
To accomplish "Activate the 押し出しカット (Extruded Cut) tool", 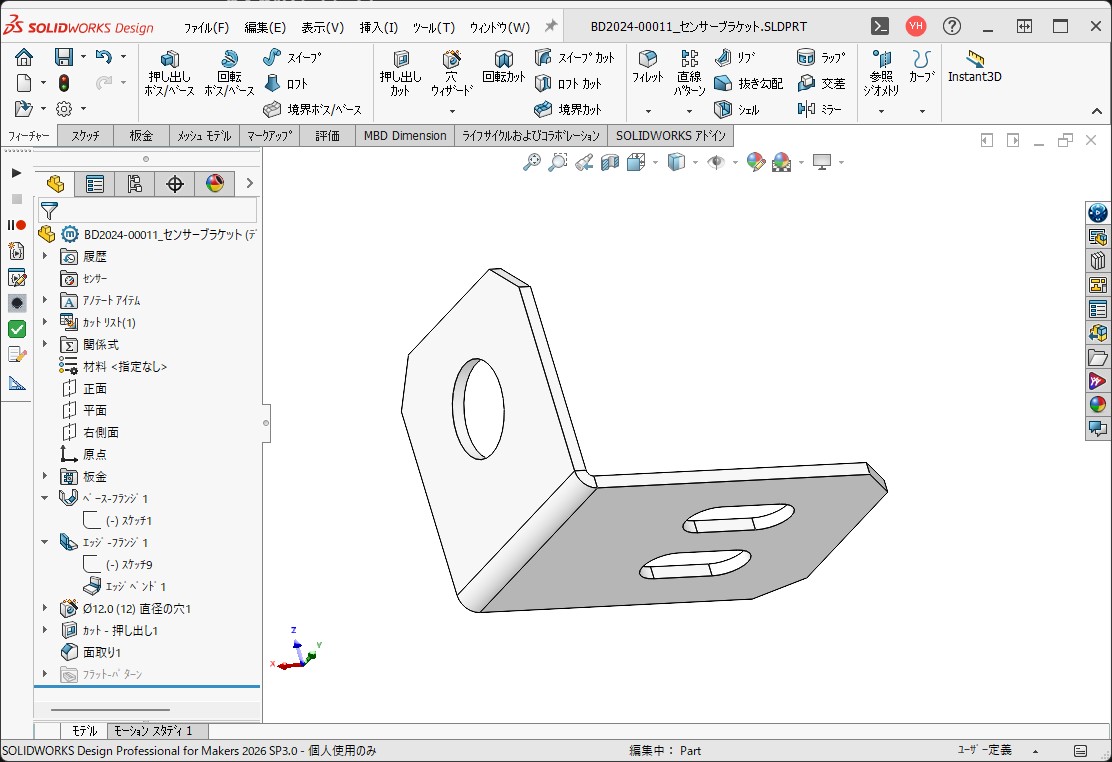I will [x=401, y=72].
